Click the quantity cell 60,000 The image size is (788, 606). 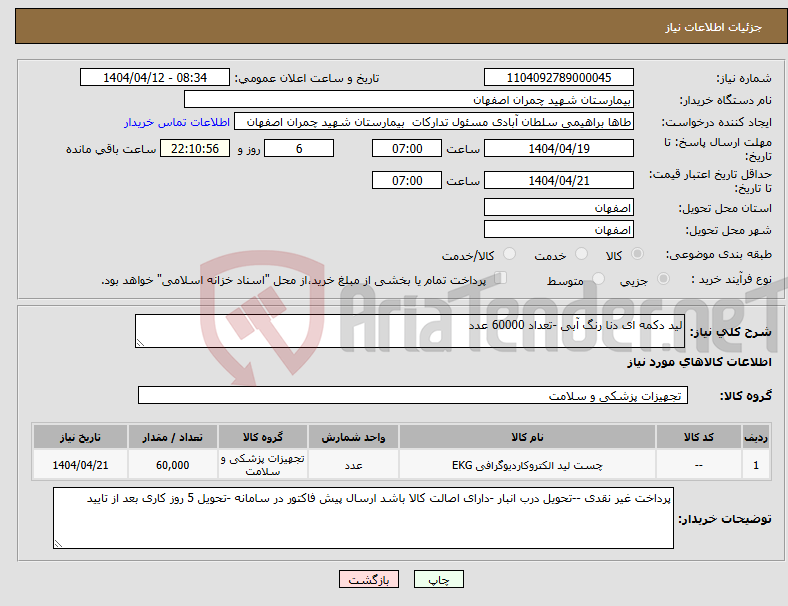click(x=172, y=465)
